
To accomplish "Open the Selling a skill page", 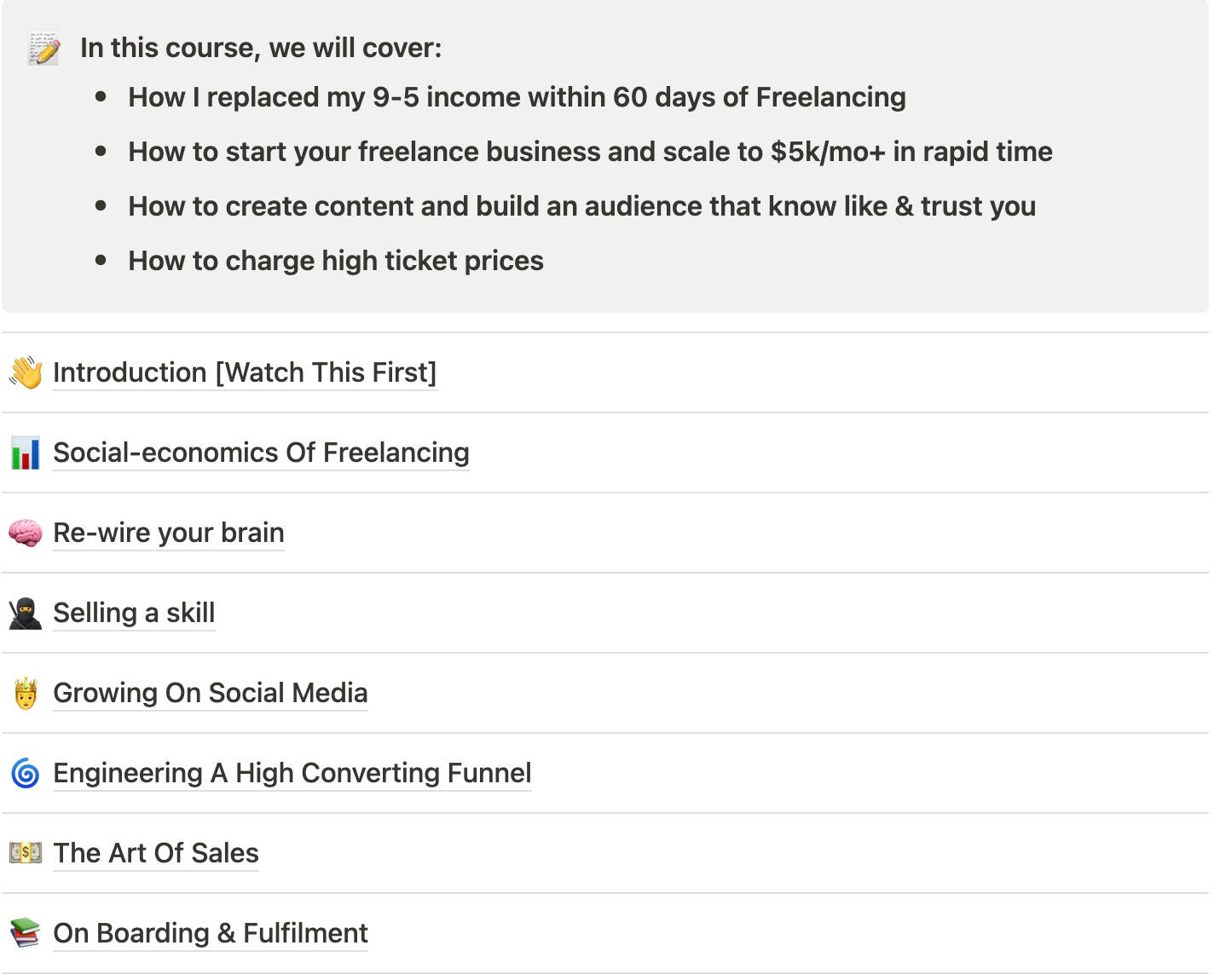I will [x=134, y=613].
